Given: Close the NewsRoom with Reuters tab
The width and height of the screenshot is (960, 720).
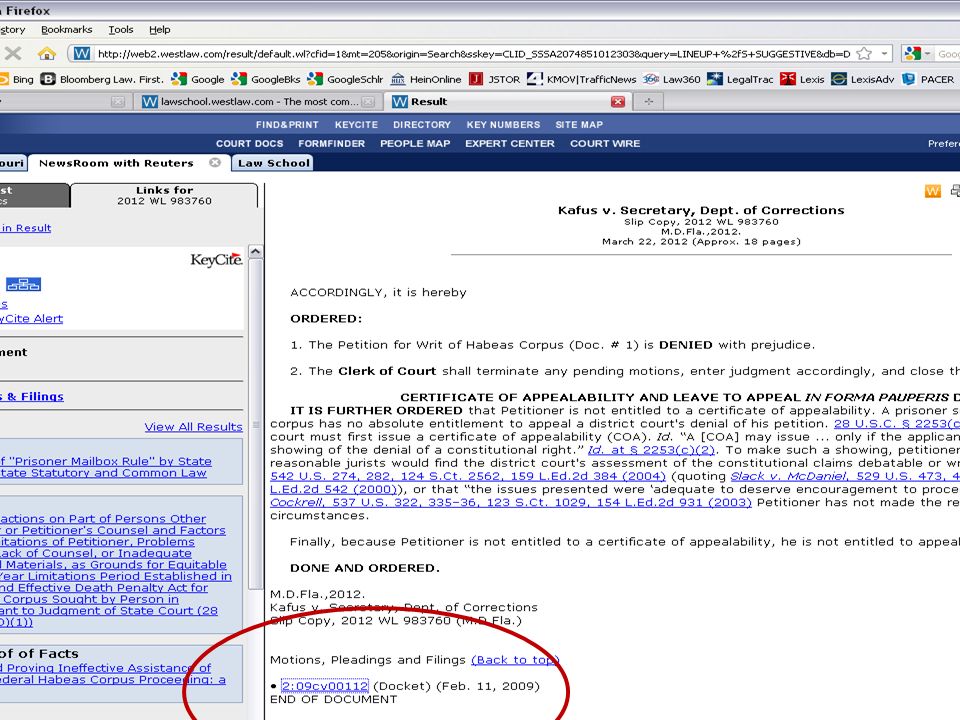Looking at the screenshot, I should point(215,162).
